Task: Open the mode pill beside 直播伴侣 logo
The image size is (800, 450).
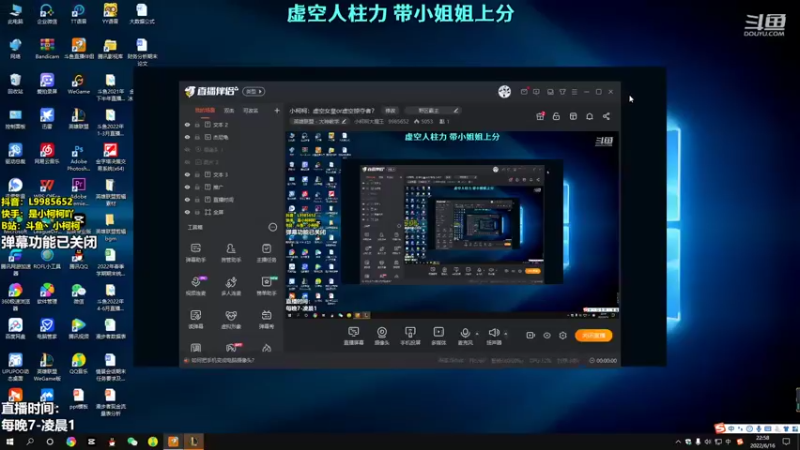Action: tap(254, 91)
